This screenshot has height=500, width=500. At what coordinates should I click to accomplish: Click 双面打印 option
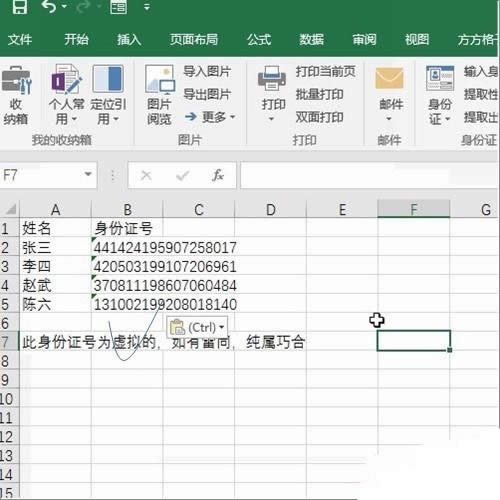(x=319, y=117)
